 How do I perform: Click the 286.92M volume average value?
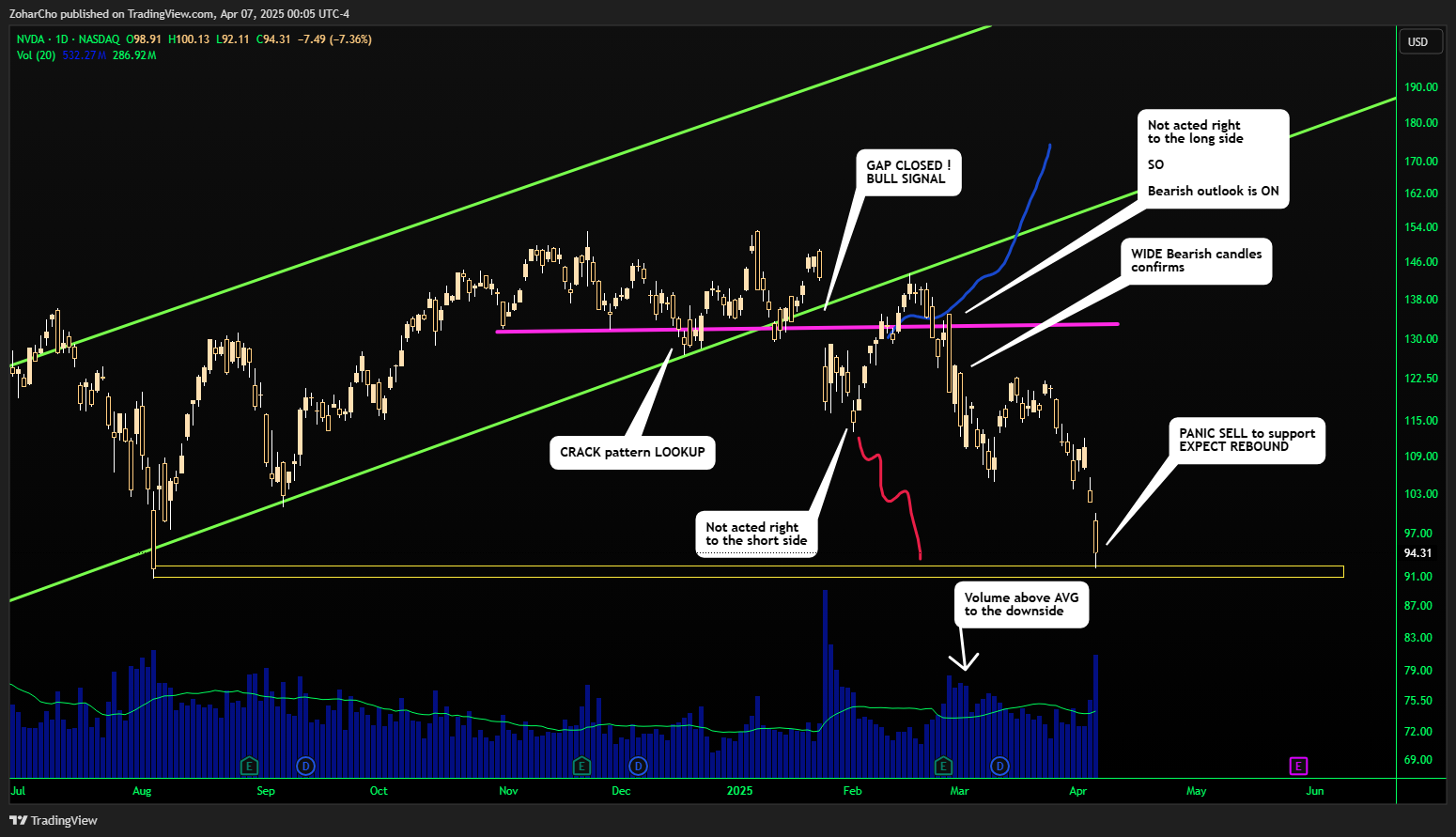click(x=134, y=55)
